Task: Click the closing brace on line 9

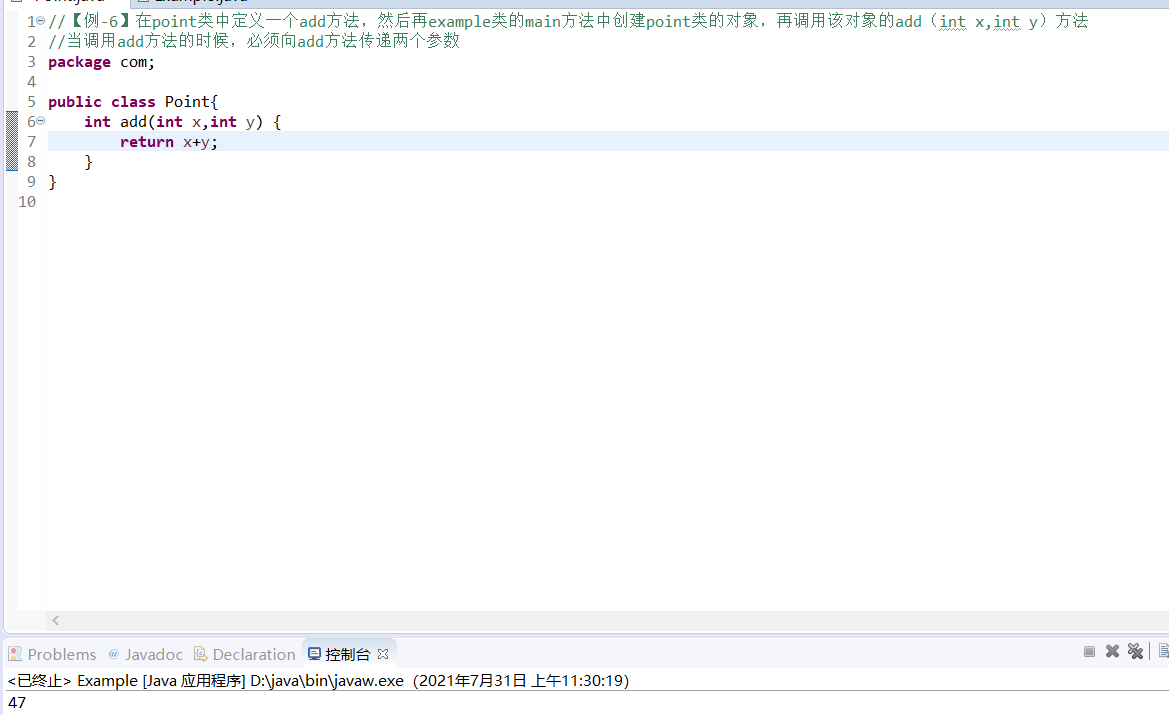Action: coord(52,181)
